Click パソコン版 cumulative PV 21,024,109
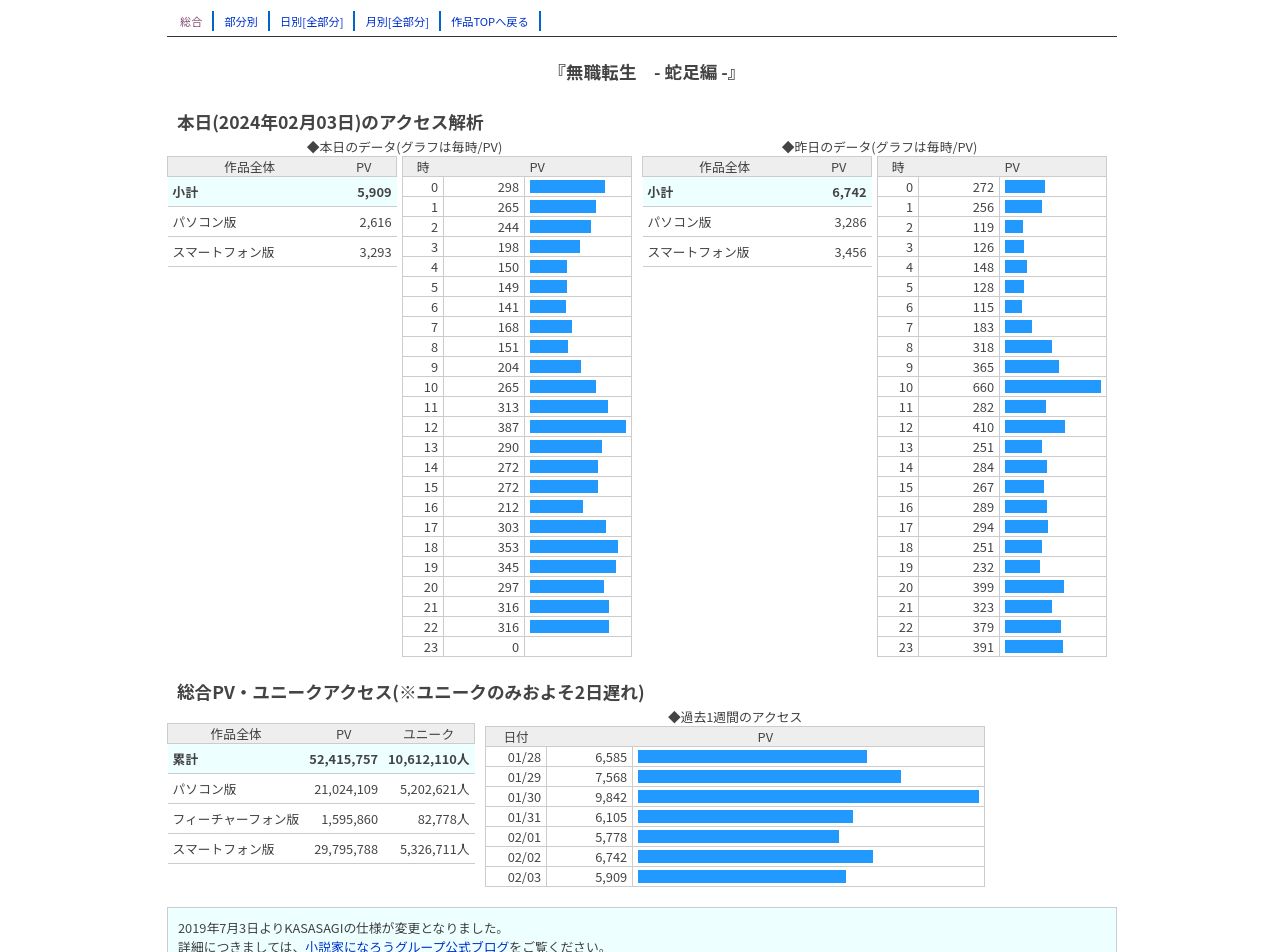The height and width of the screenshot is (952, 1284). tap(346, 789)
